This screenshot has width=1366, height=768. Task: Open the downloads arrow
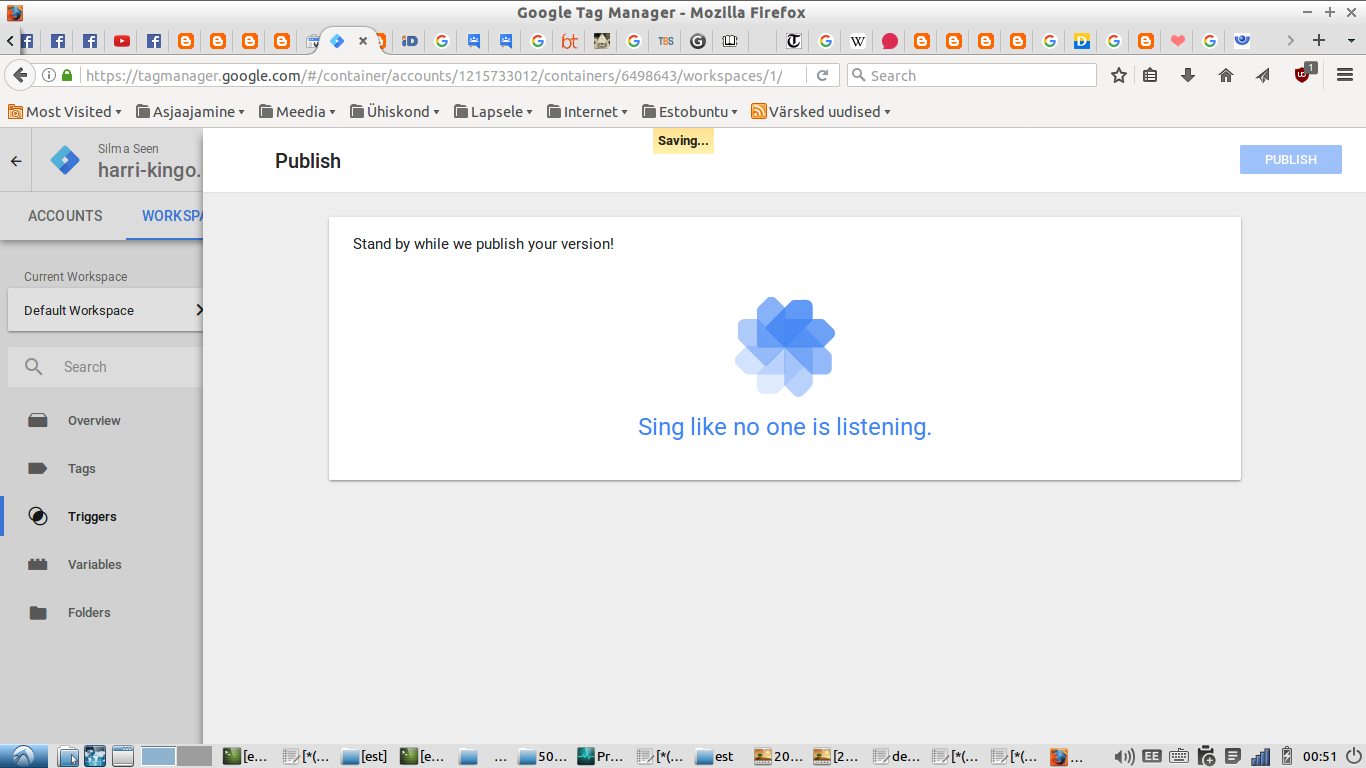(x=1188, y=75)
